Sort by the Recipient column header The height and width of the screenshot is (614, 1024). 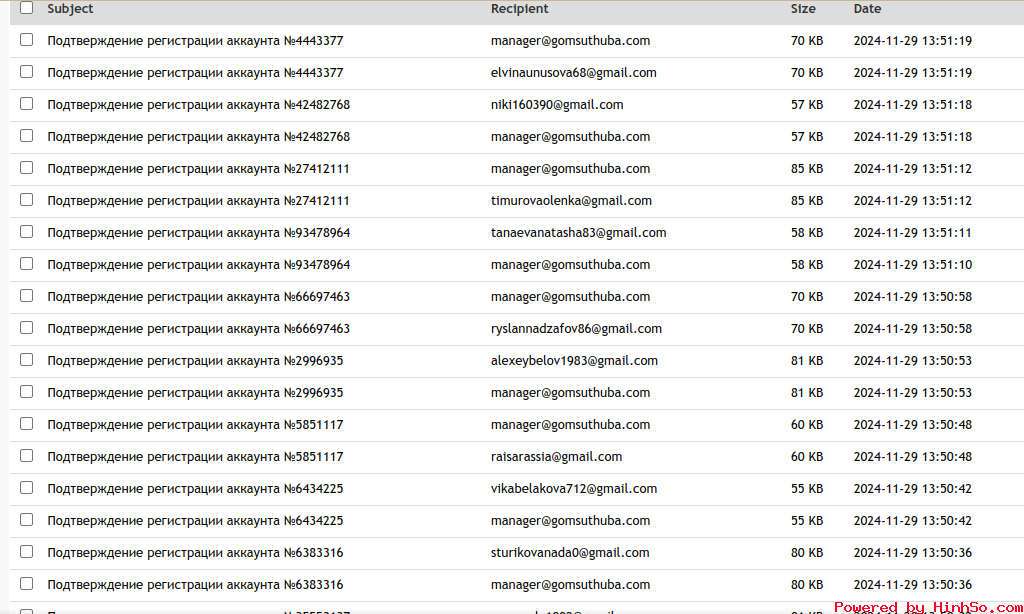519,9
